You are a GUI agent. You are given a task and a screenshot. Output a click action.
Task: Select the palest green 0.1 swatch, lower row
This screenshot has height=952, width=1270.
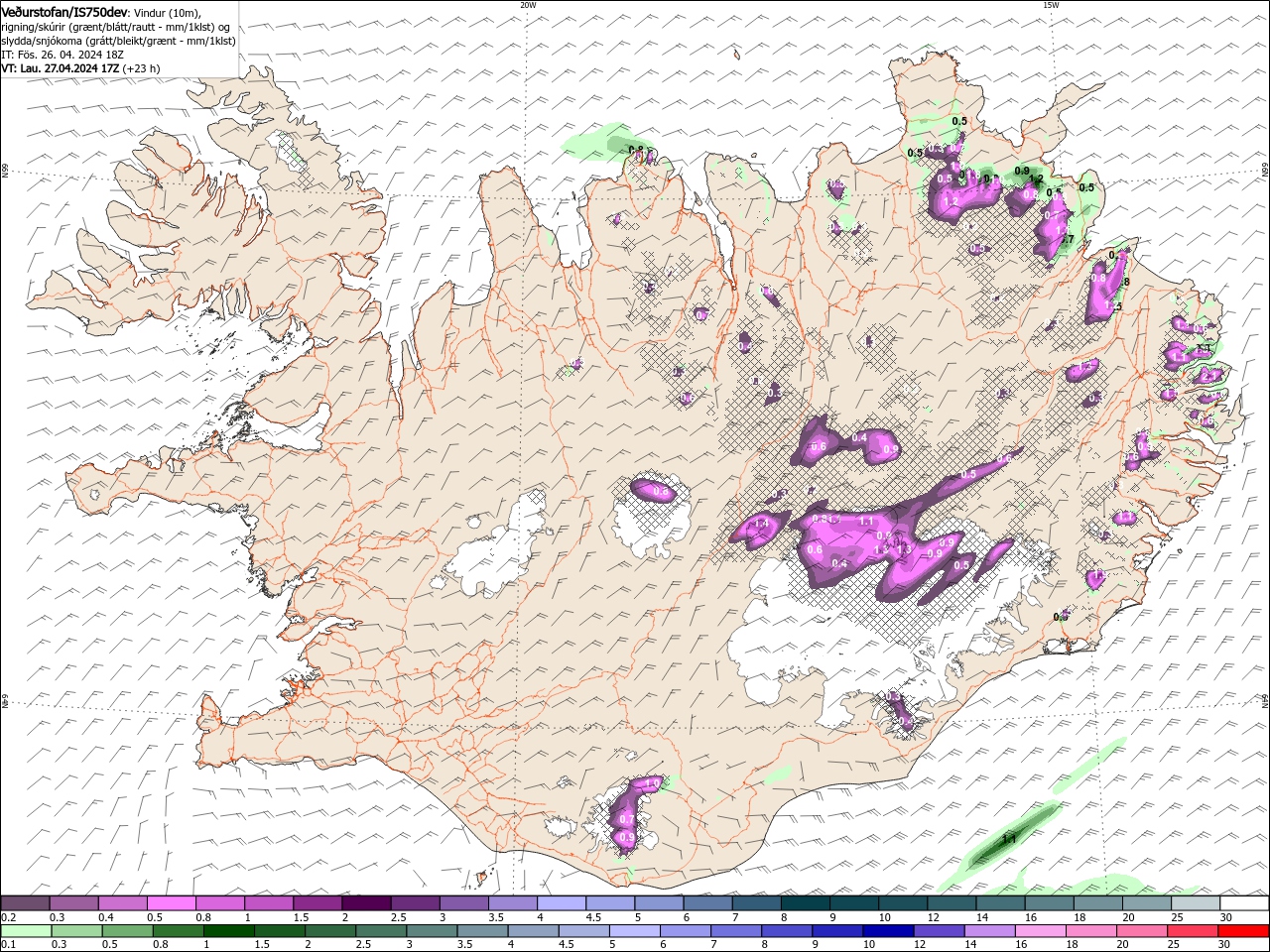point(26,931)
